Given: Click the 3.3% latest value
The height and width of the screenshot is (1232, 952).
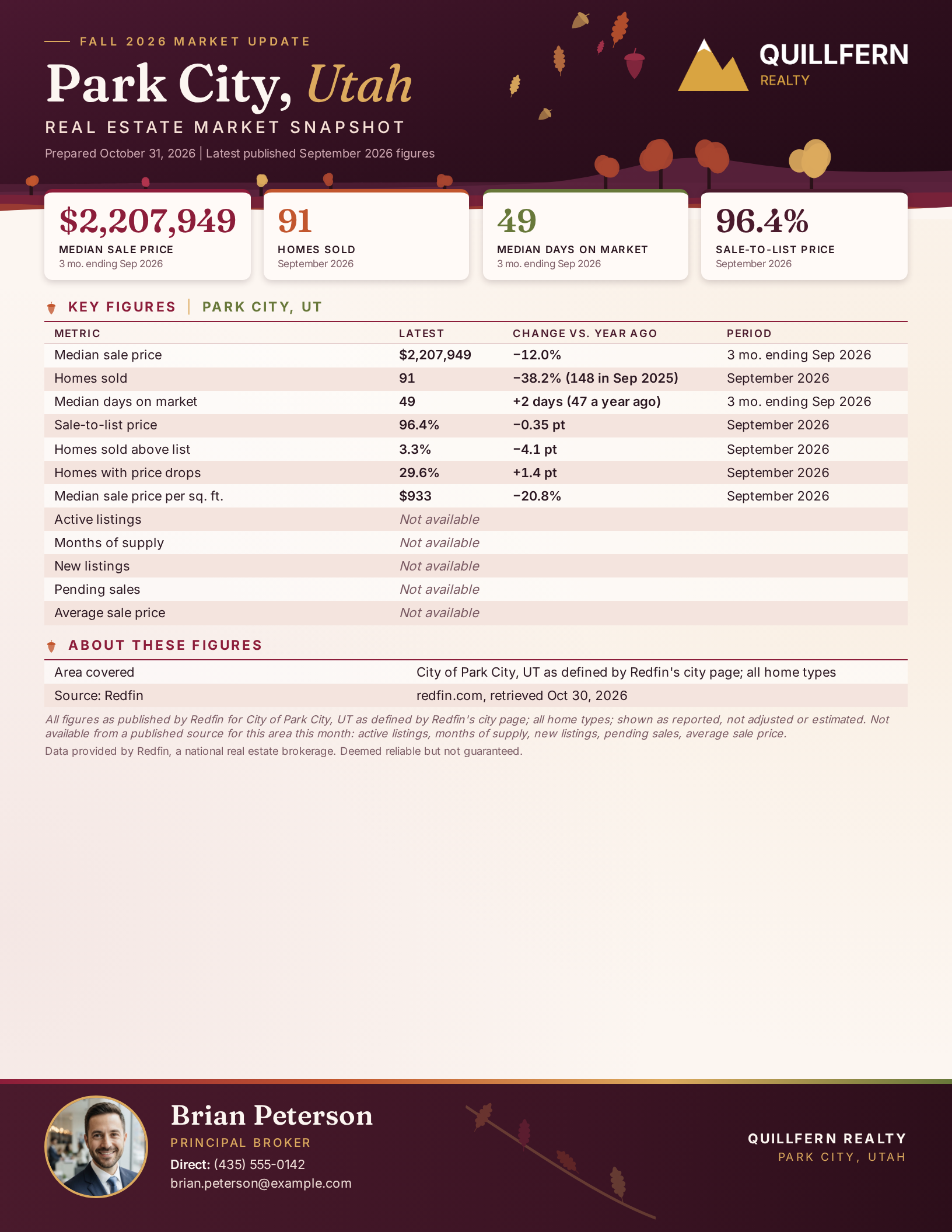Looking at the screenshot, I should pos(415,449).
